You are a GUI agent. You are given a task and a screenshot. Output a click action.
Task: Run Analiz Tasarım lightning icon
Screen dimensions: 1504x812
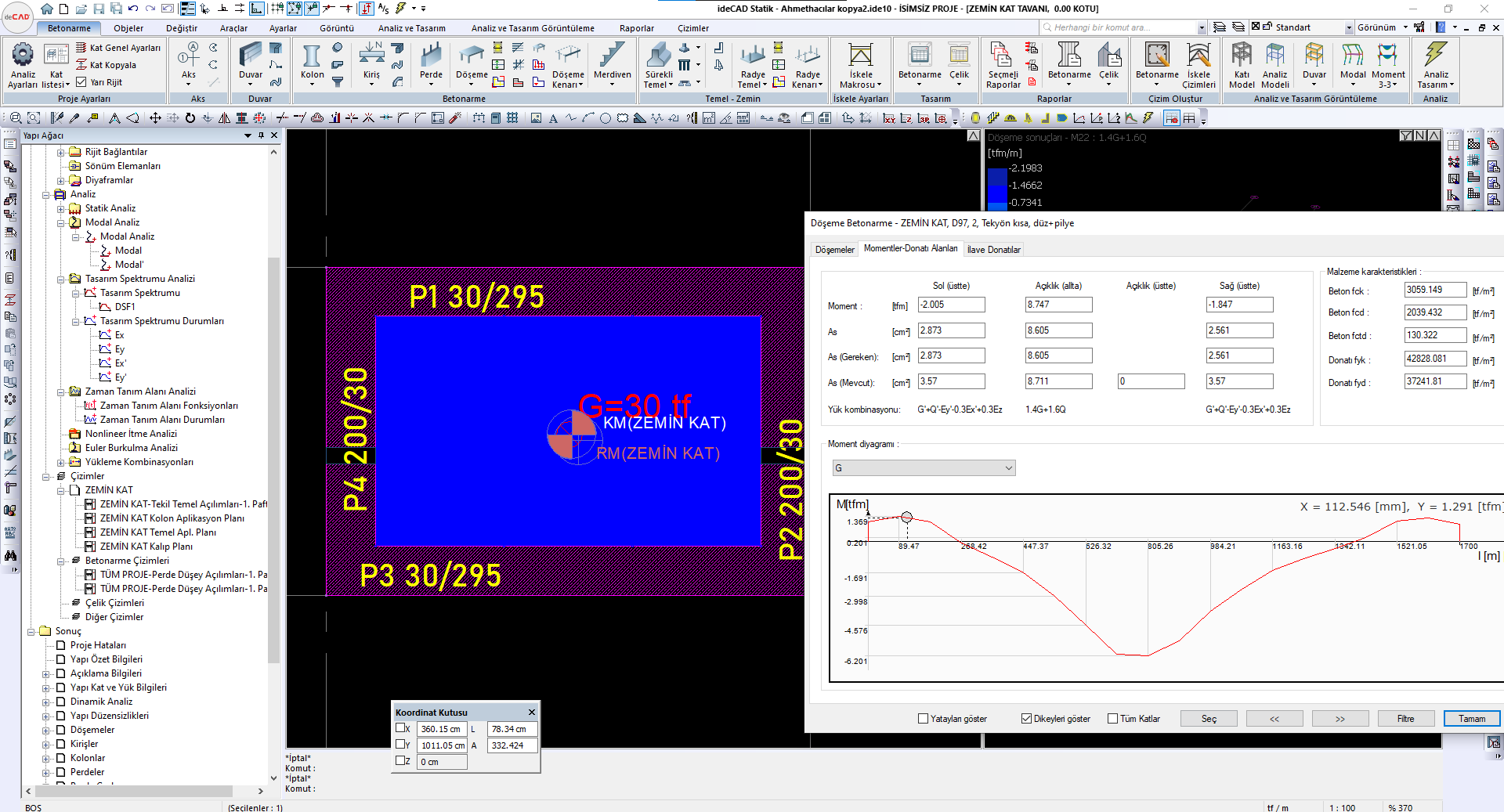click(x=1435, y=65)
